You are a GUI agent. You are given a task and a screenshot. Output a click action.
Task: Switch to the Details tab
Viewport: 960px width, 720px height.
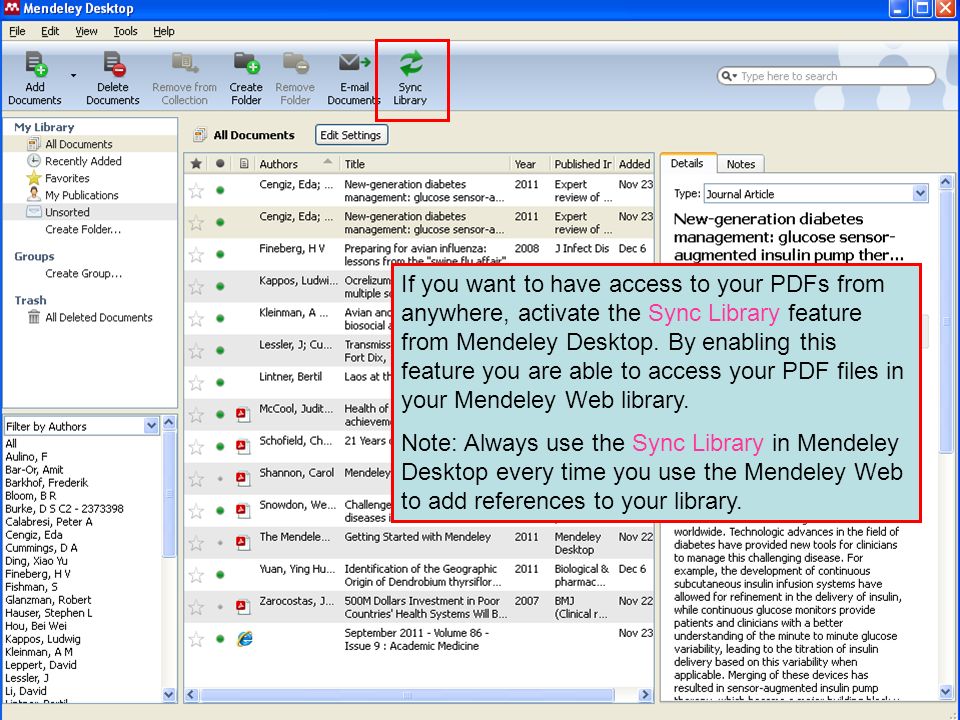coord(687,163)
